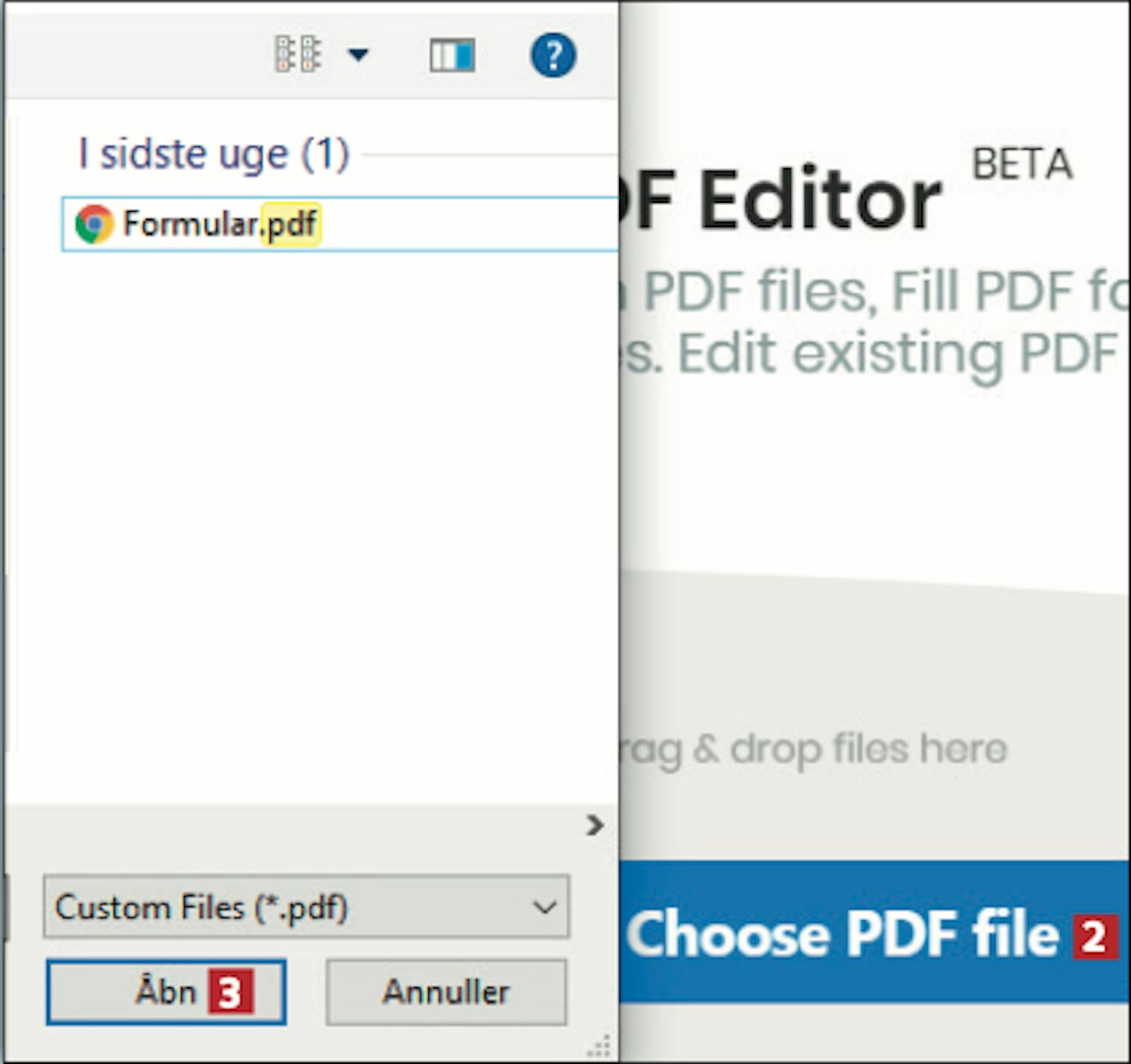Collapse the "I sidste uge (1)" group

click(213, 155)
